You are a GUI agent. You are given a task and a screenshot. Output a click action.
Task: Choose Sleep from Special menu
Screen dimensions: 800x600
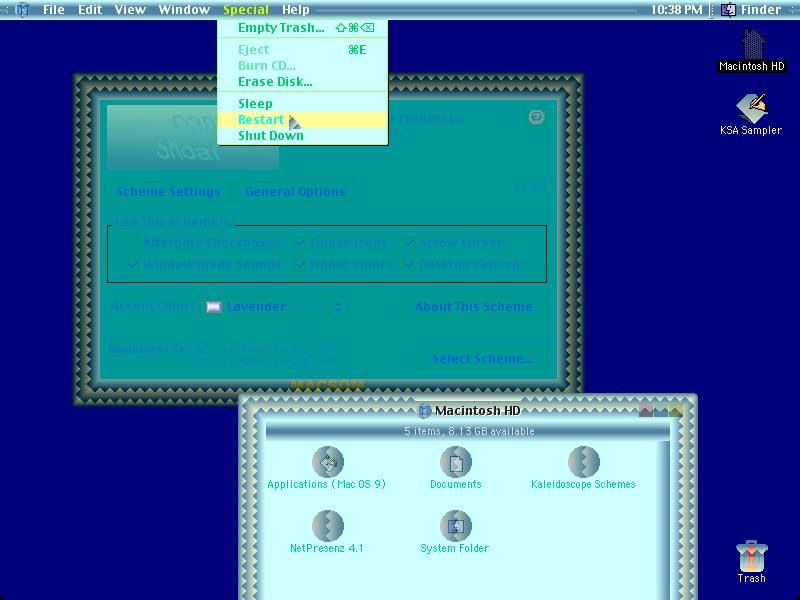tap(303, 104)
